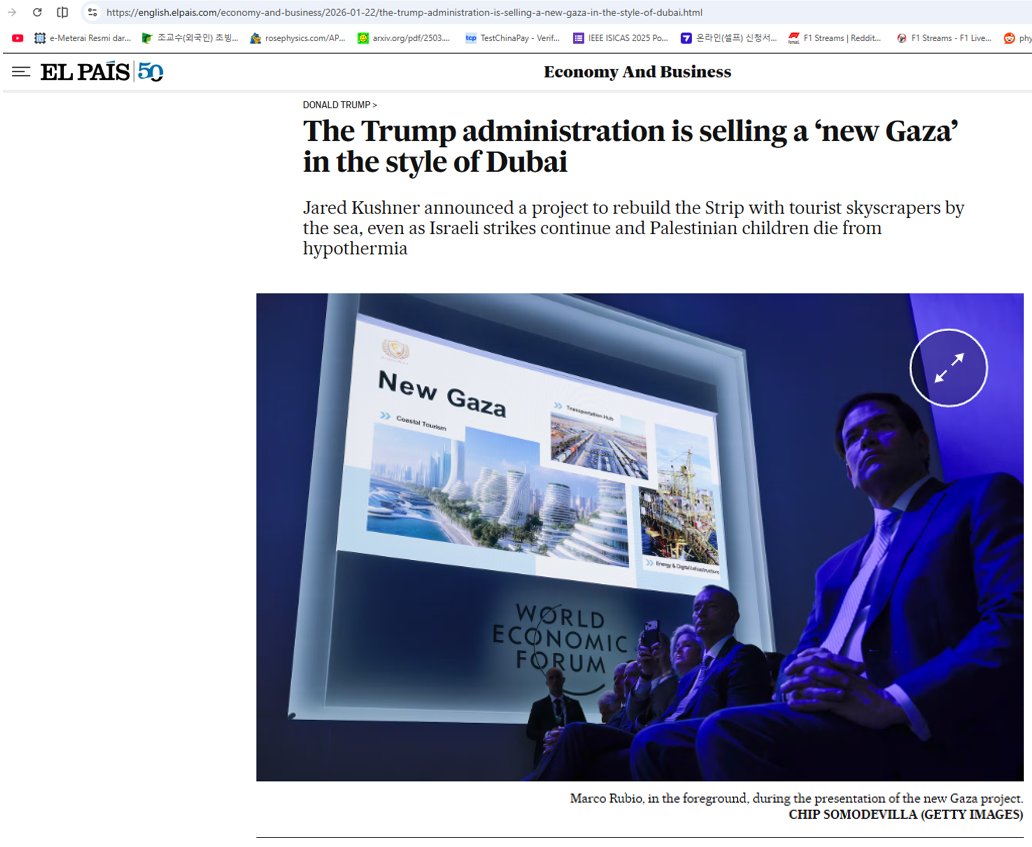Viewport: 1032px width, 847px height.
Task: Click inside the browser address bar
Action: (400, 13)
